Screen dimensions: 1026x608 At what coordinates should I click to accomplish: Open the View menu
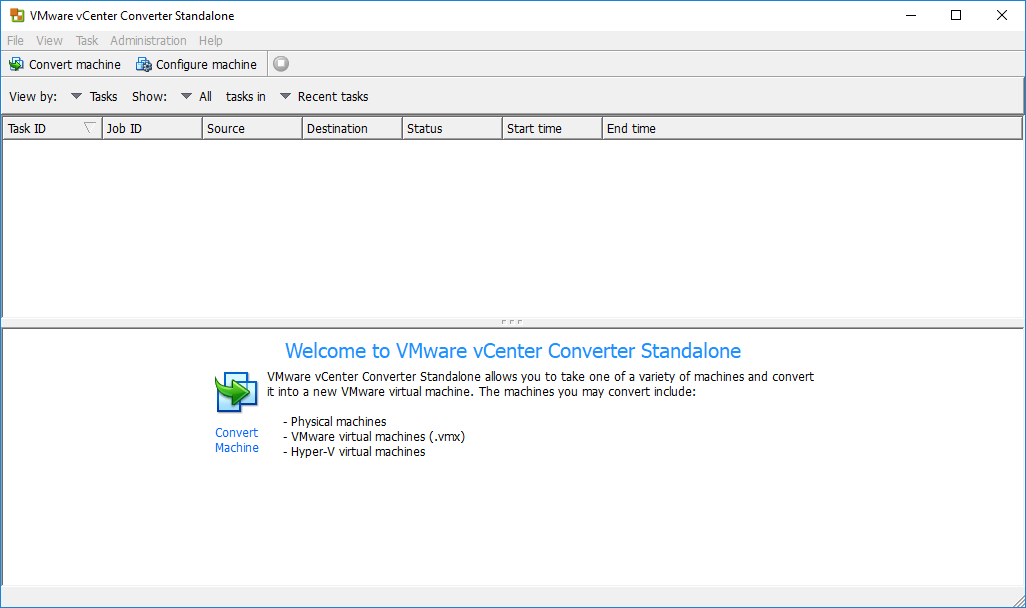[x=49, y=41]
